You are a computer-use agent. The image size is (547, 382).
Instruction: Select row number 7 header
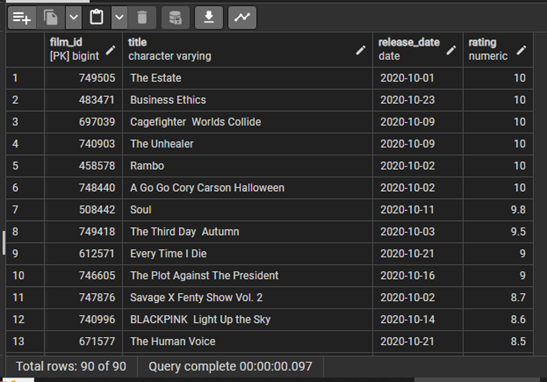click(25, 210)
